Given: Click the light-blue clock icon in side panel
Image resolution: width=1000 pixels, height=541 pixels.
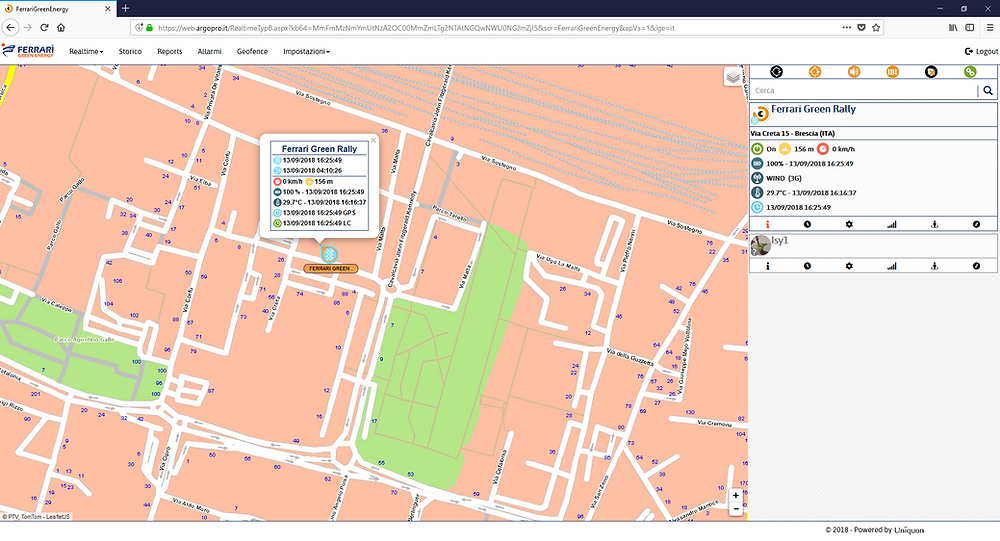Looking at the screenshot, I should coord(757,207).
